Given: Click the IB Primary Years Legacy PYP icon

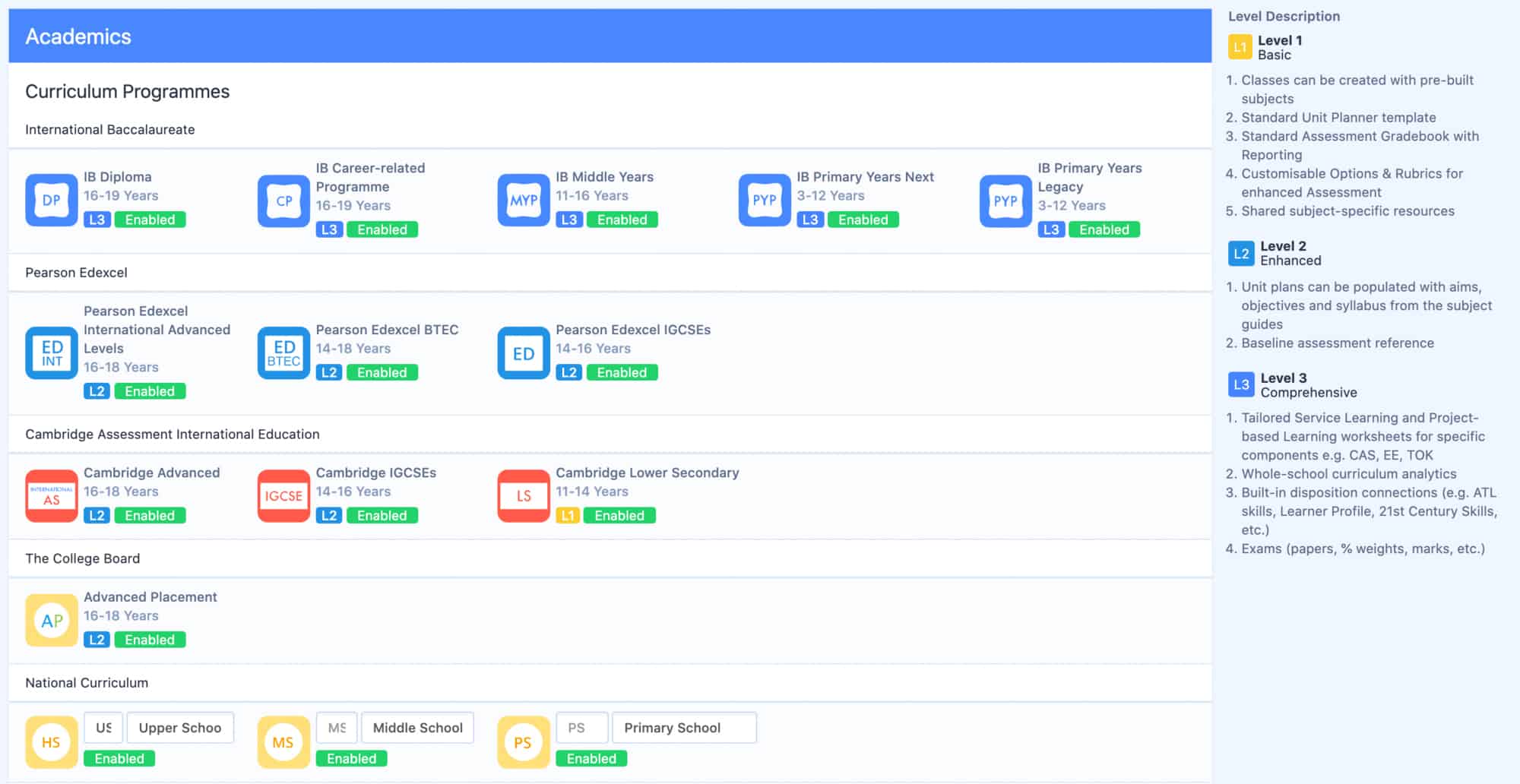Looking at the screenshot, I should 1005,201.
